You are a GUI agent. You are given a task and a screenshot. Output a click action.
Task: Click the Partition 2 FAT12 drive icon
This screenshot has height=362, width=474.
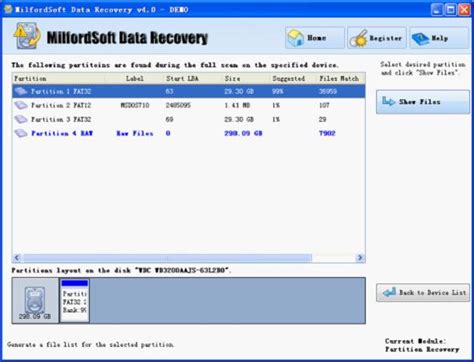click(21, 105)
